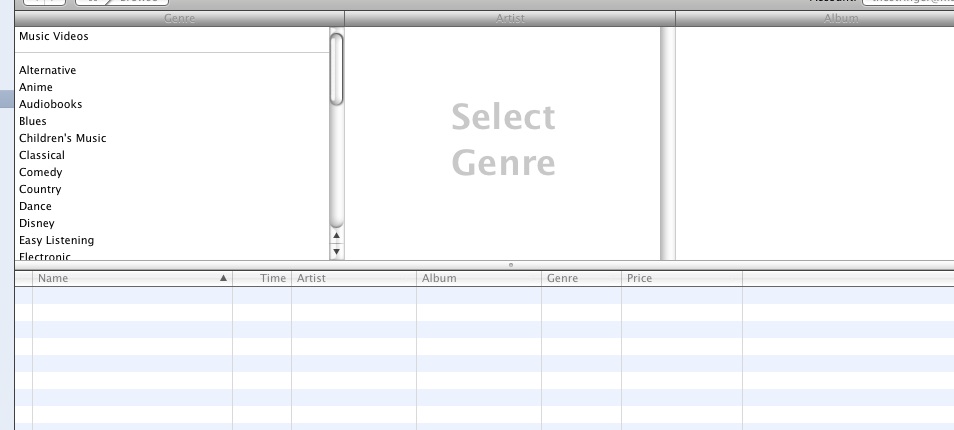
Task: Click the genre list scroll-up arrow
Action: point(336,235)
